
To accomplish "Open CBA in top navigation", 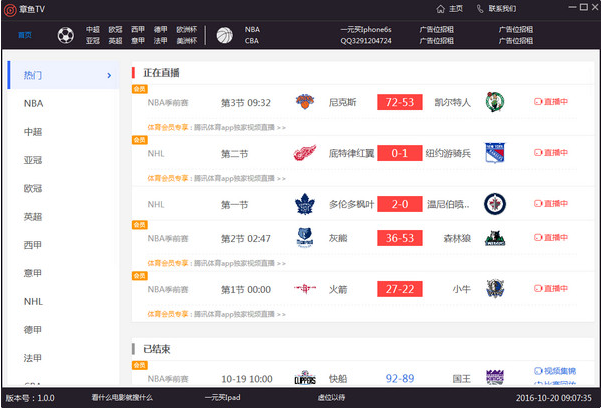I will [x=252, y=41].
